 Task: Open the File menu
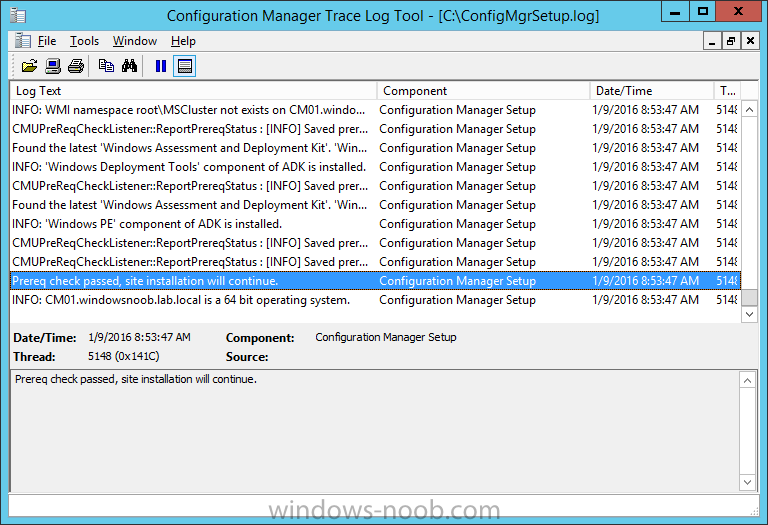(x=47, y=41)
